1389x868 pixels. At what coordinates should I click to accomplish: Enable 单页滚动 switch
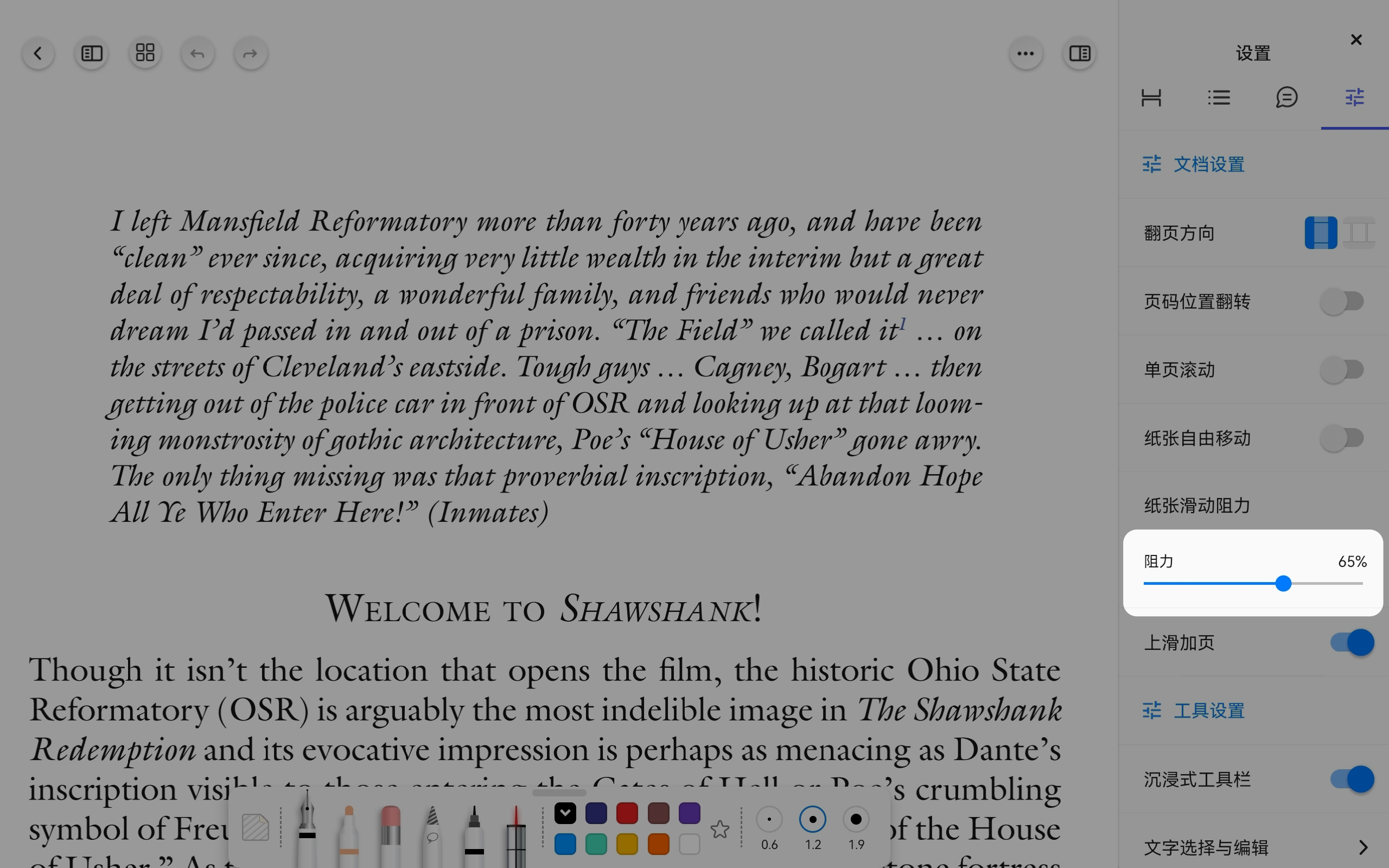pyautogui.click(x=1342, y=369)
